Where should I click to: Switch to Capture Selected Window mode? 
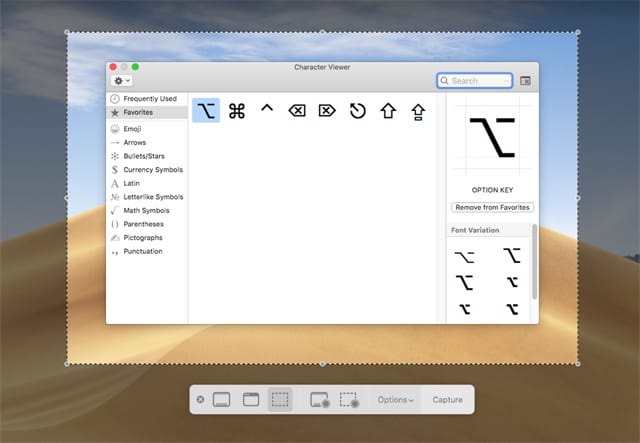[251, 399]
